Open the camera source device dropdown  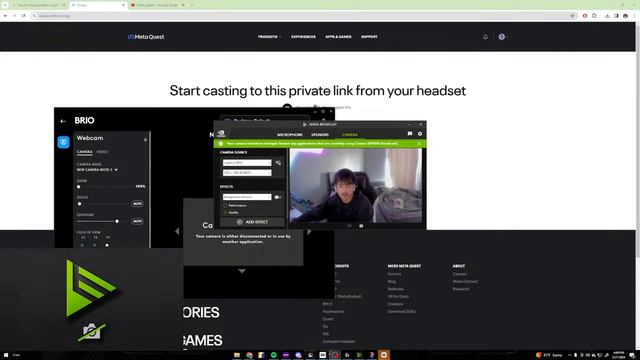click(247, 163)
